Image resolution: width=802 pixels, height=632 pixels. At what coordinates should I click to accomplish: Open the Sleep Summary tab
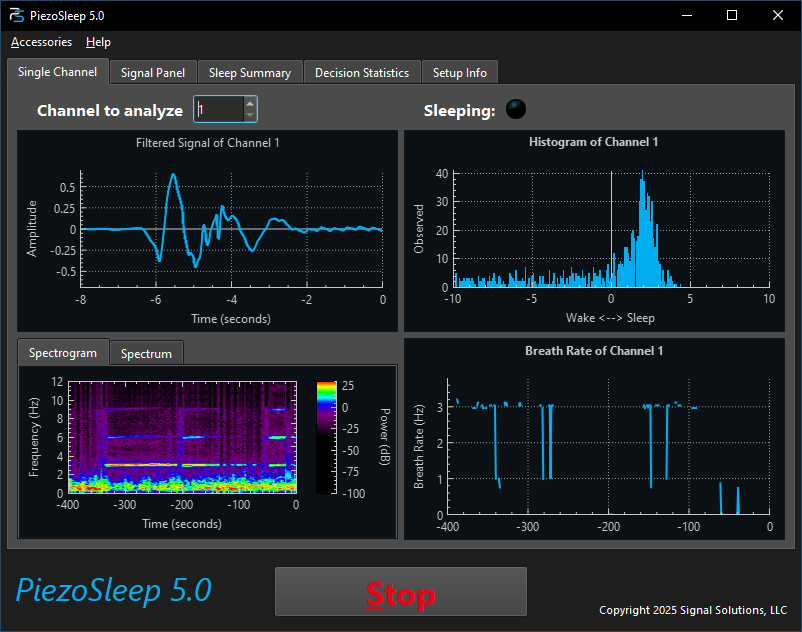pyautogui.click(x=250, y=73)
